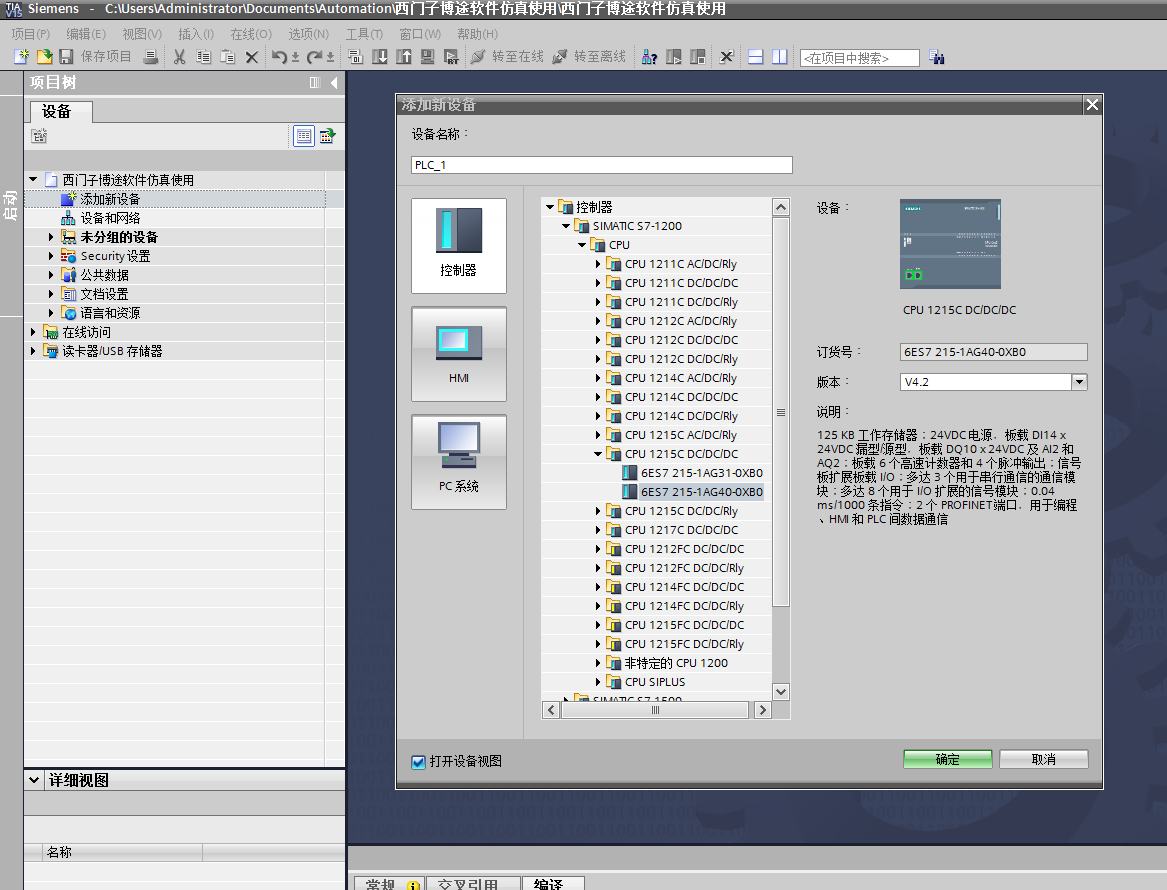The image size is (1167, 890).
Task: Collapse the 详细视图 panel
Action: (33, 780)
